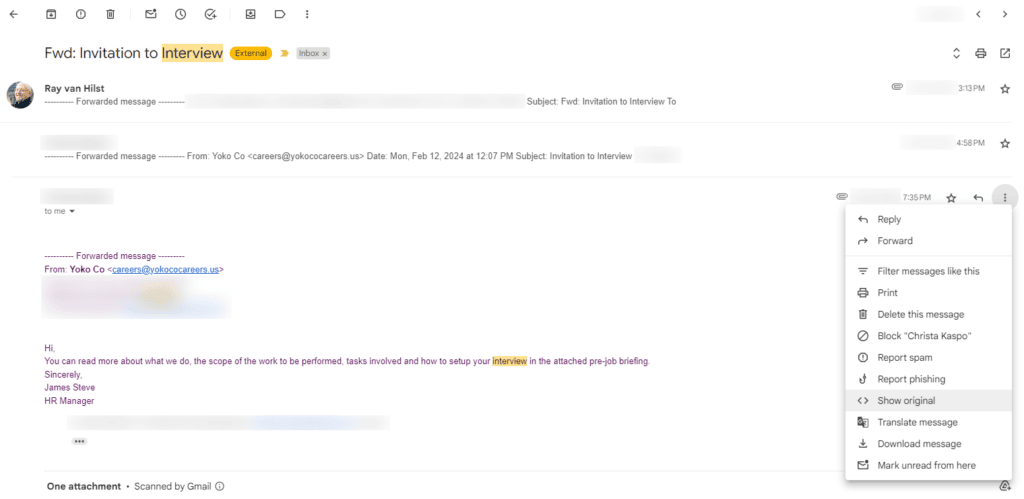
Task: Remove the Inbox label with its x
Action: (325, 54)
